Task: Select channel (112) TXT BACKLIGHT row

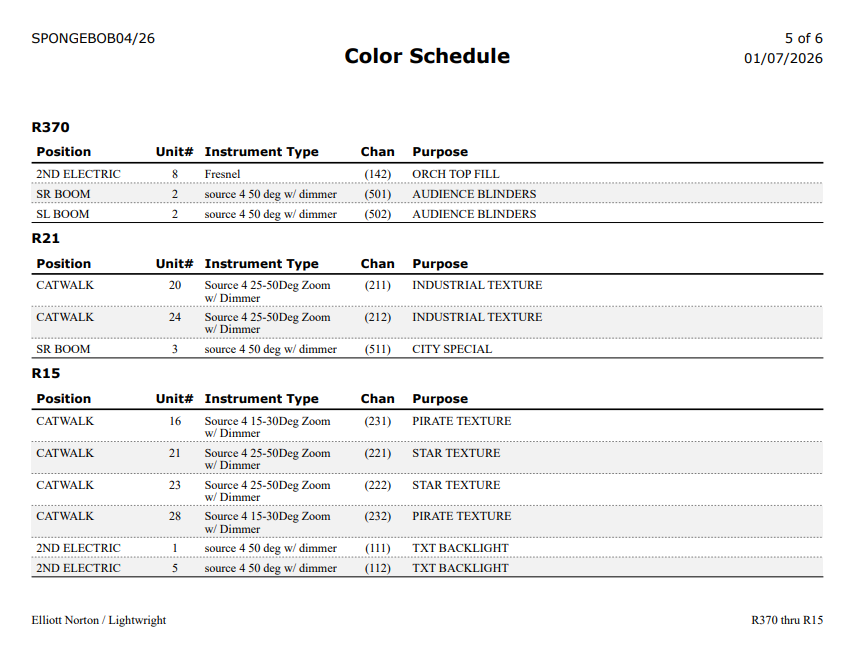Action: point(427,568)
